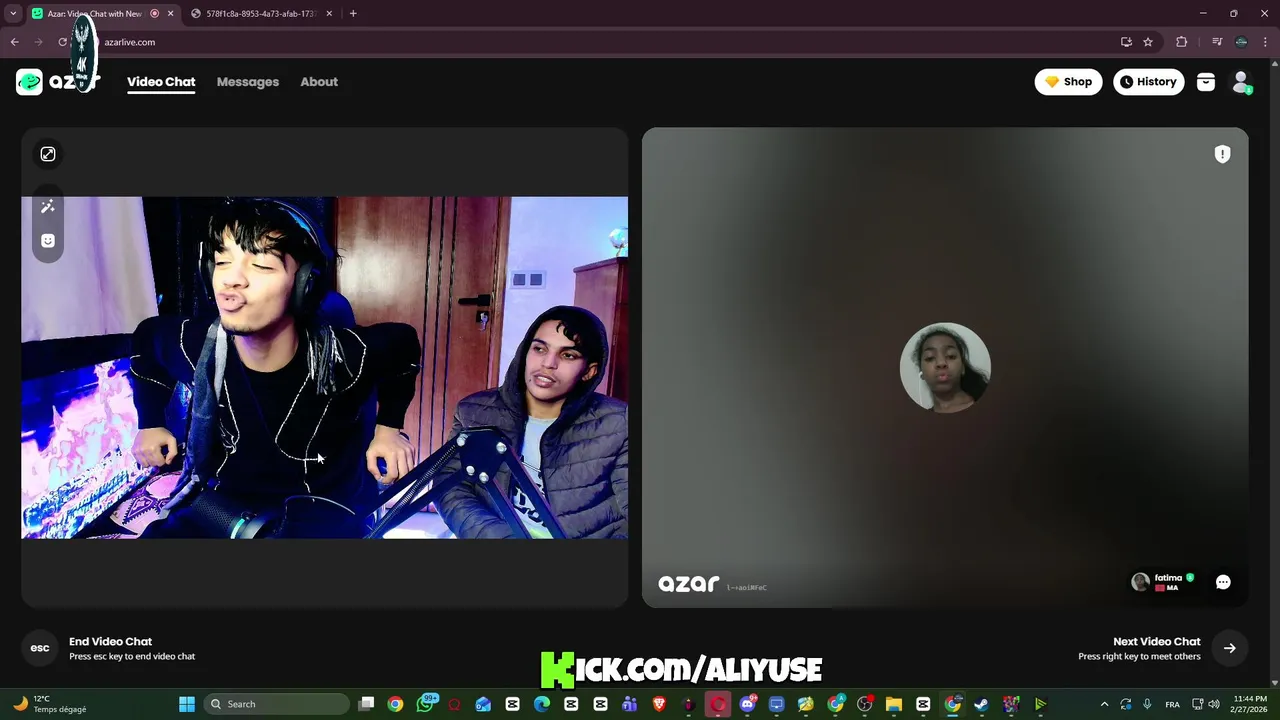
Task: Open Brave browser from the taskbar
Action: pyautogui.click(x=659, y=704)
